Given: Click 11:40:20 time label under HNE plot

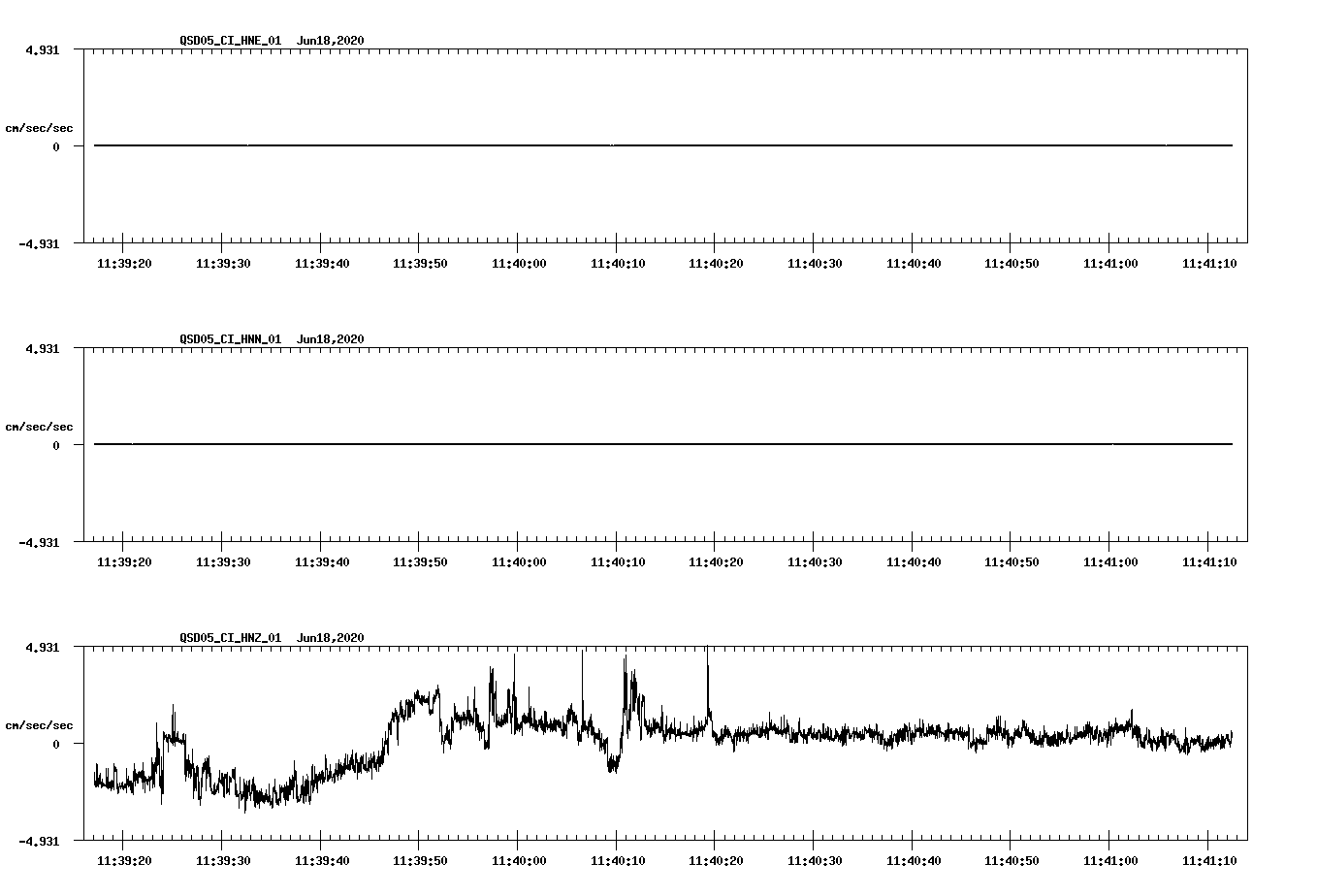Looking at the screenshot, I should click(x=716, y=264).
